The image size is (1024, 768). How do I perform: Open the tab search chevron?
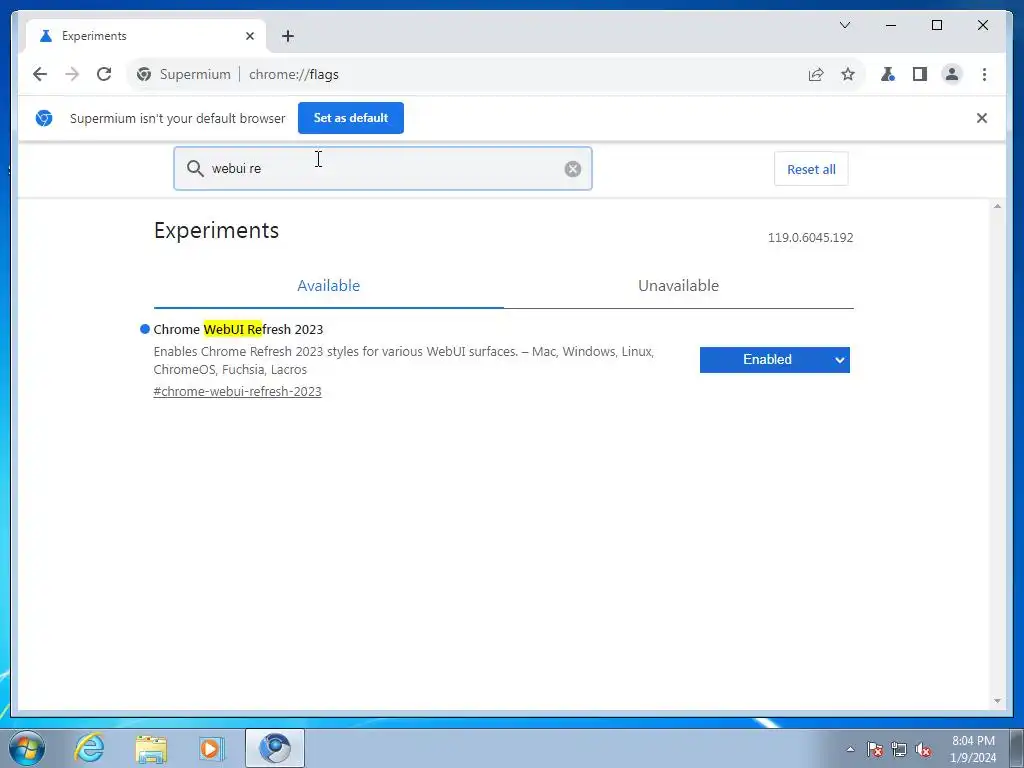click(844, 25)
